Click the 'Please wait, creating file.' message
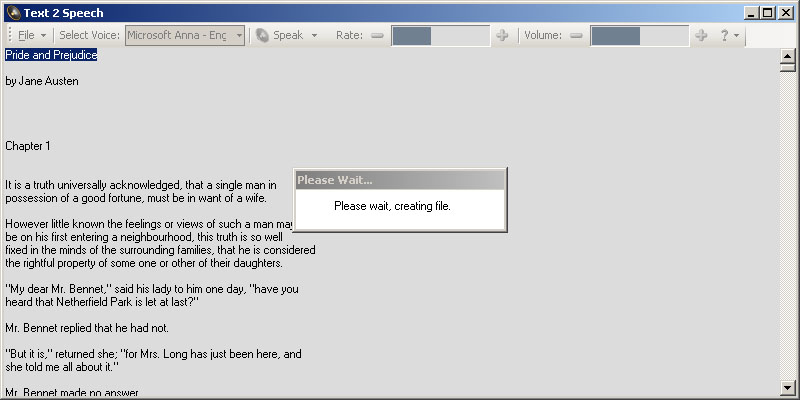The image size is (800, 400). coord(392,206)
